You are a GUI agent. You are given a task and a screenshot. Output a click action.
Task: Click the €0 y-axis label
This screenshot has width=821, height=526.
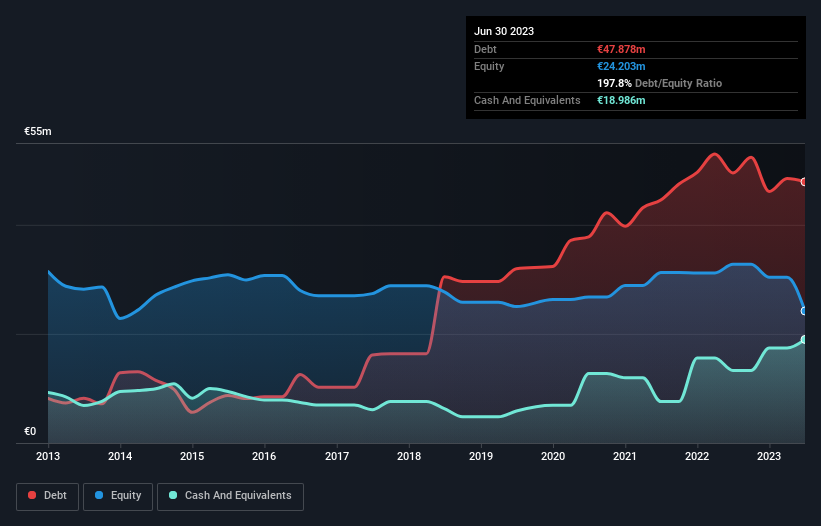click(30, 431)
